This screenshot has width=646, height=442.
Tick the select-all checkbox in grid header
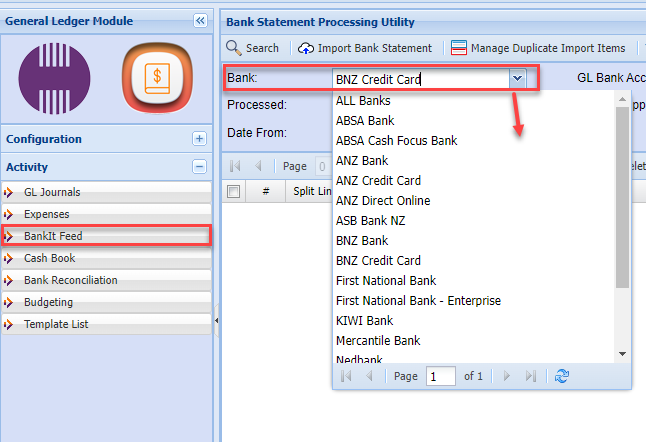click(234, 191)
